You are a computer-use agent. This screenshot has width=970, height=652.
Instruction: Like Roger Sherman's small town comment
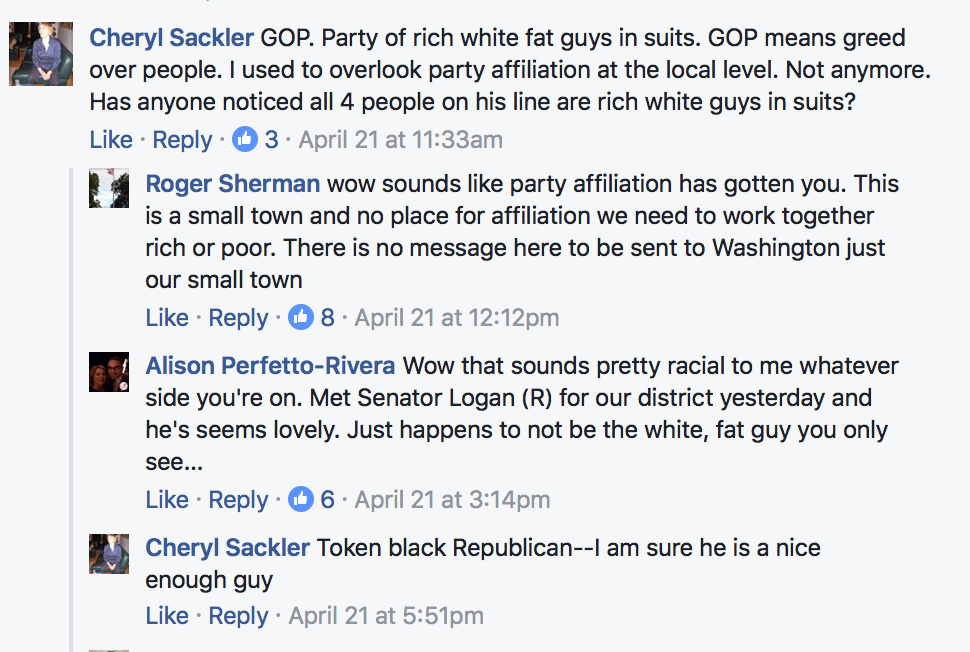coord(167,318)
